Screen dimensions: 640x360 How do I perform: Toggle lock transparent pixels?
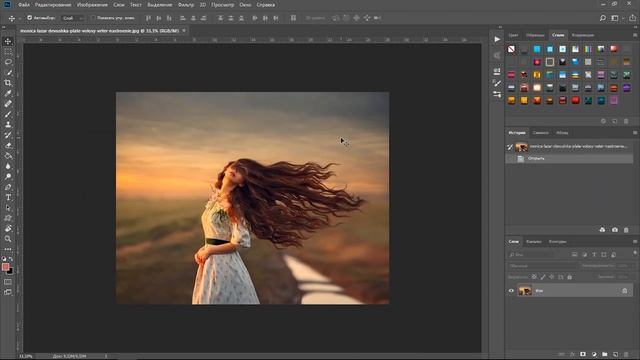534,277
